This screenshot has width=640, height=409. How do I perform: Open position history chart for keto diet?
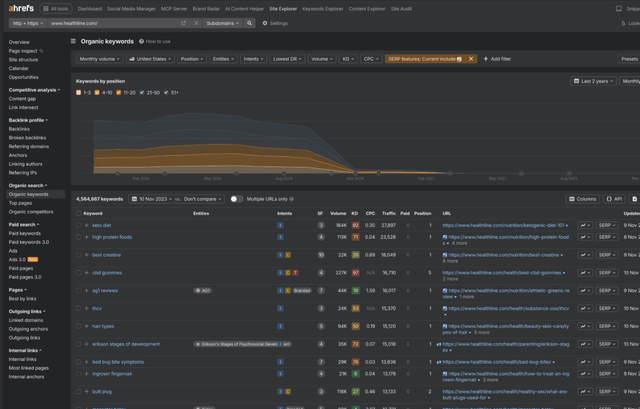[584, 225]
